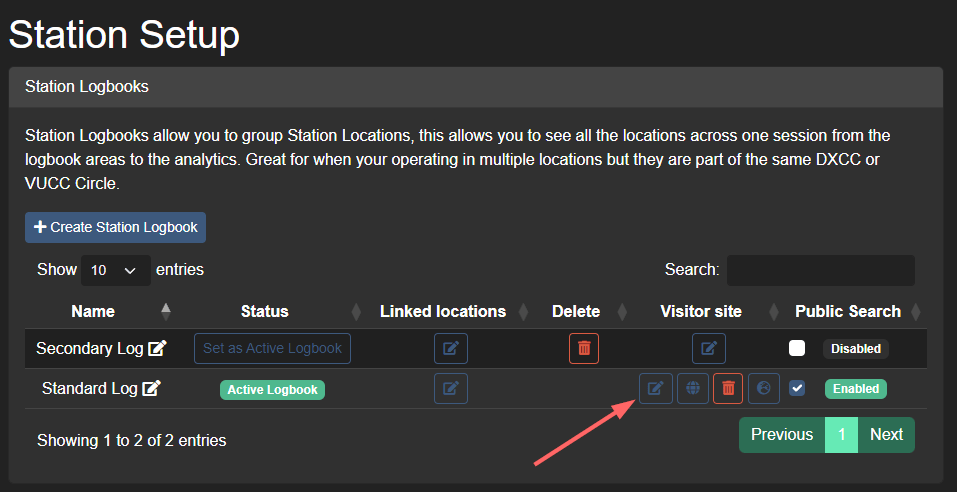This screenshot has width=957, height=492.
Task: Sort table by Status column
Action: pos(264,311)
